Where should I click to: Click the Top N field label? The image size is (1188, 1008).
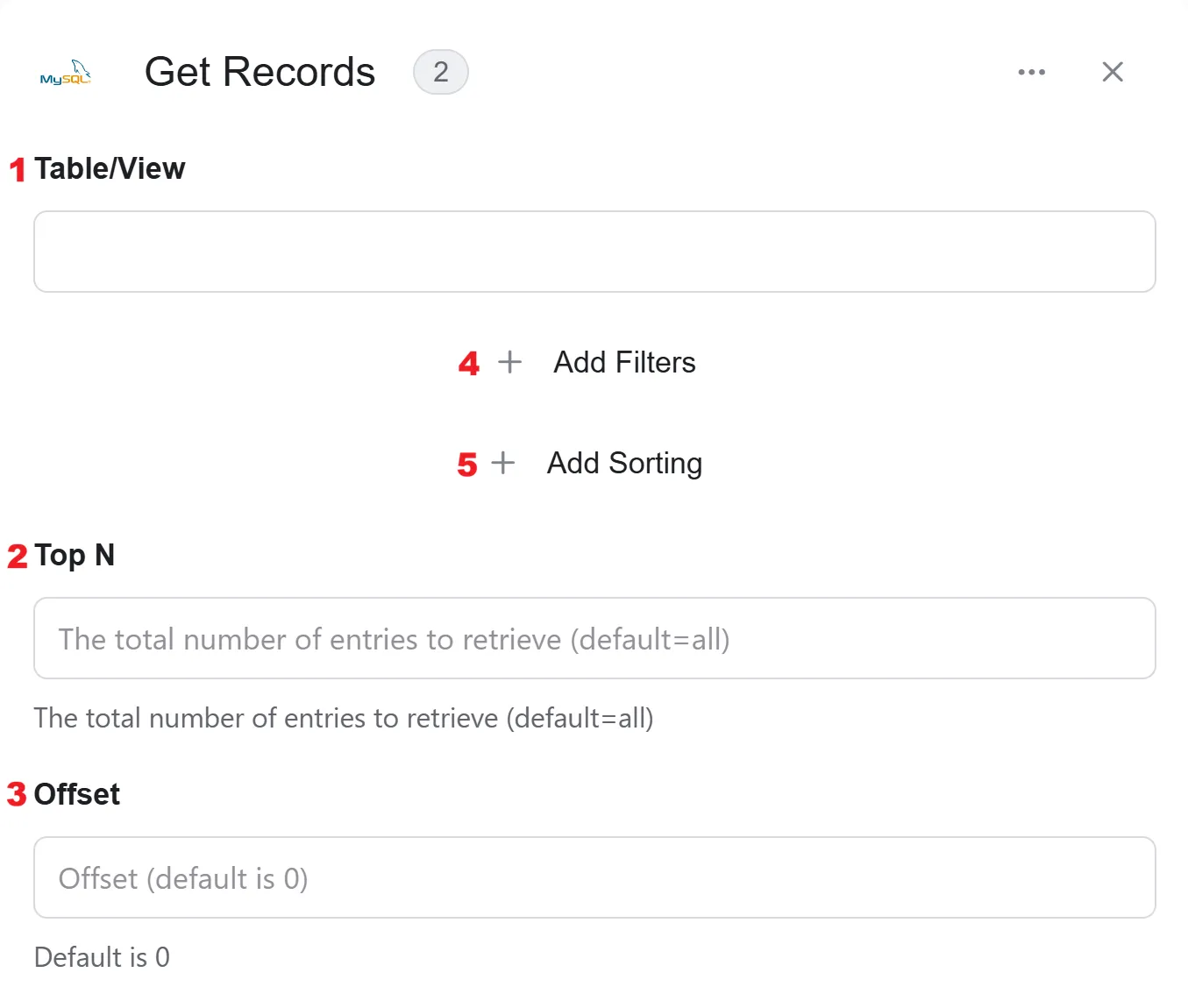click(x=75, y=556)
